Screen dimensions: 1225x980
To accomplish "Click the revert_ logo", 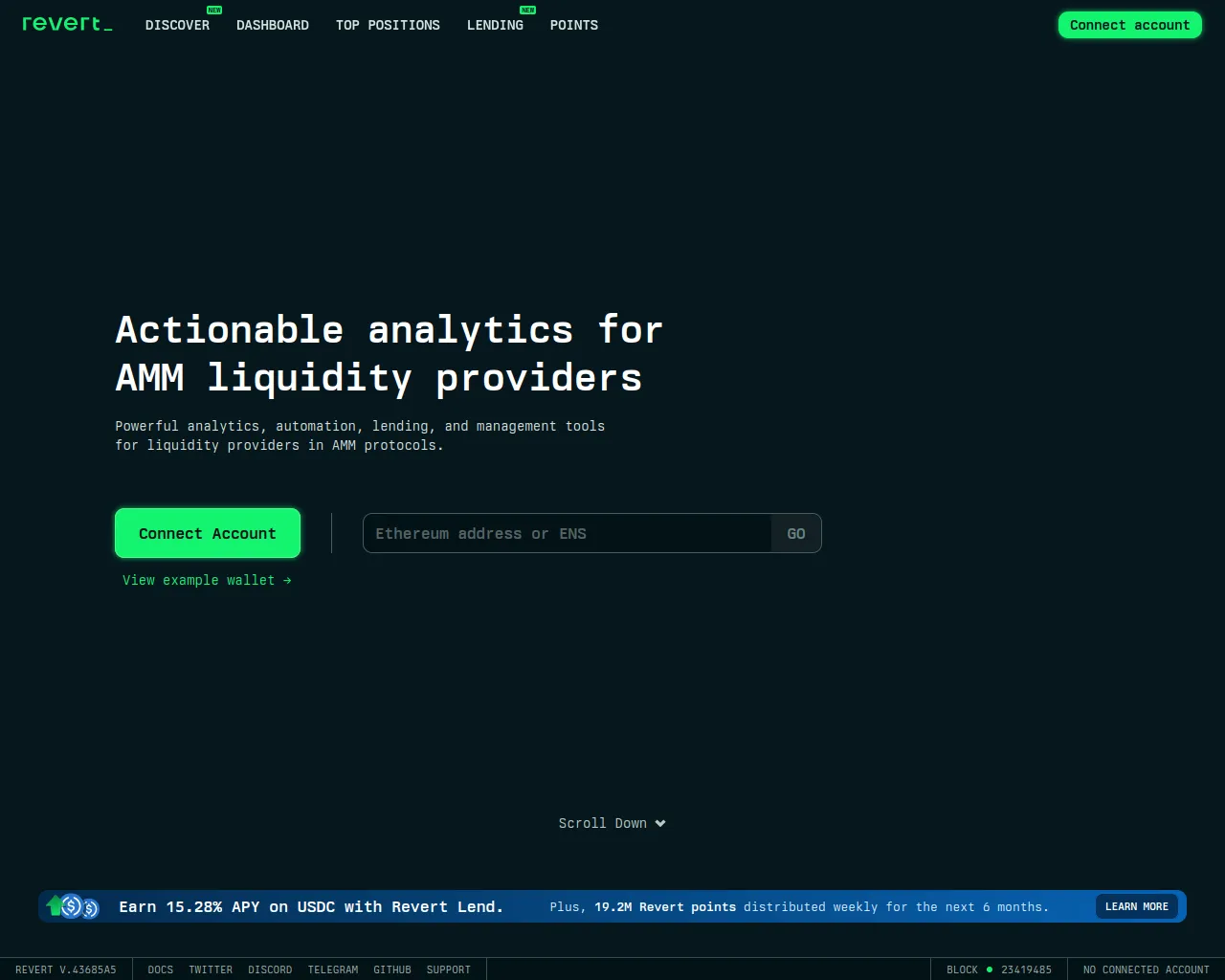I will pyautogui.click(x=67, y=24).
